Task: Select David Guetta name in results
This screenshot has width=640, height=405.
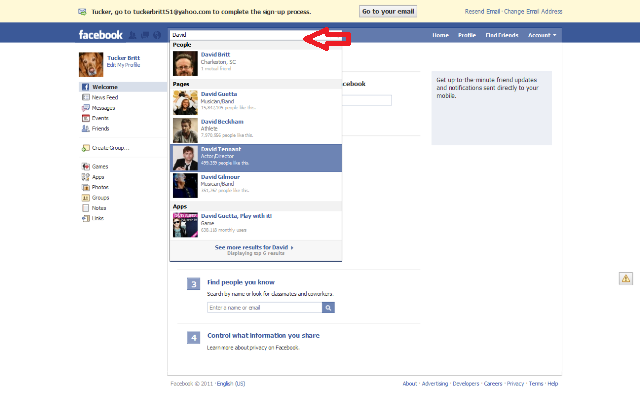Action: coord(219,94)
